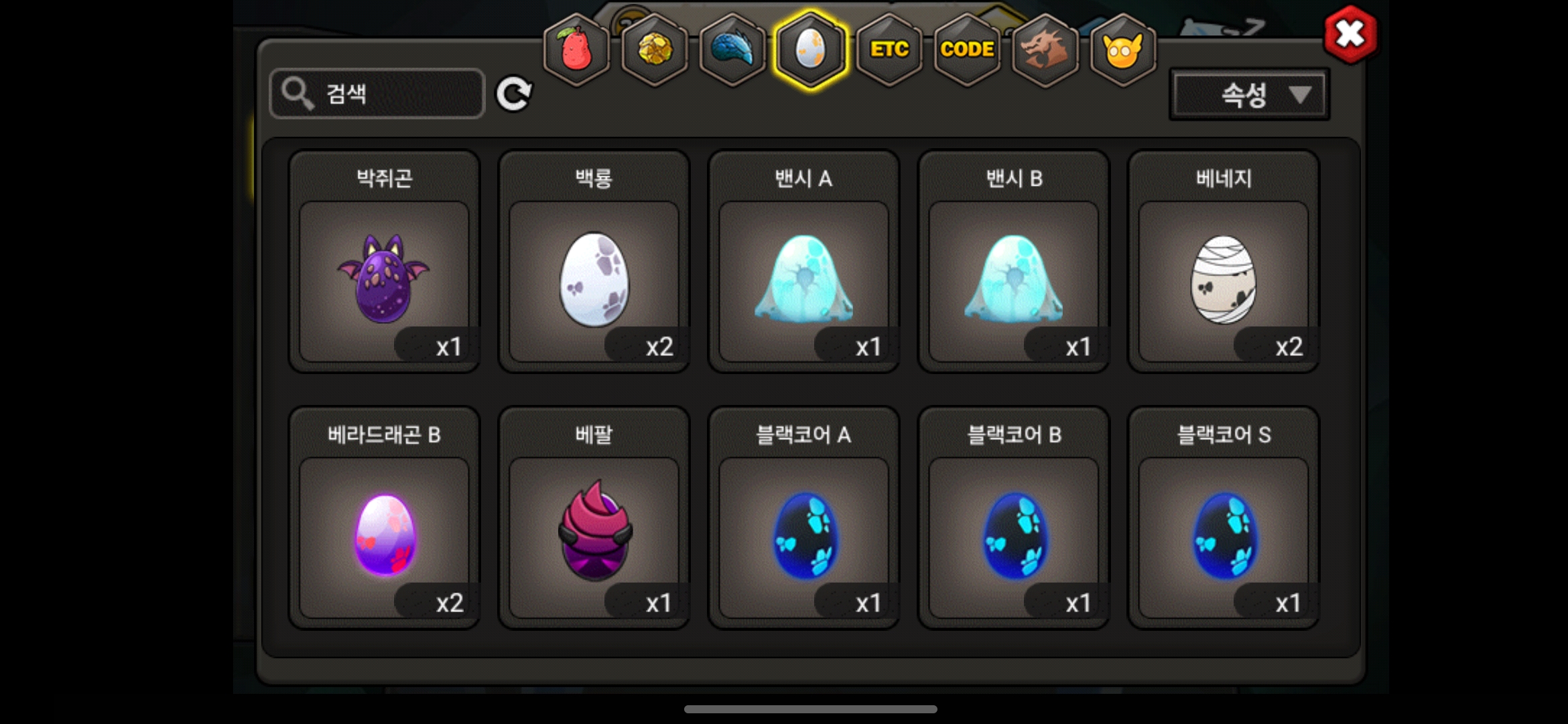Image resolution: width=1568 pixels, height=724 pixels.
Task: Open the blue dragon scale category
Action: tap(732, 50)
